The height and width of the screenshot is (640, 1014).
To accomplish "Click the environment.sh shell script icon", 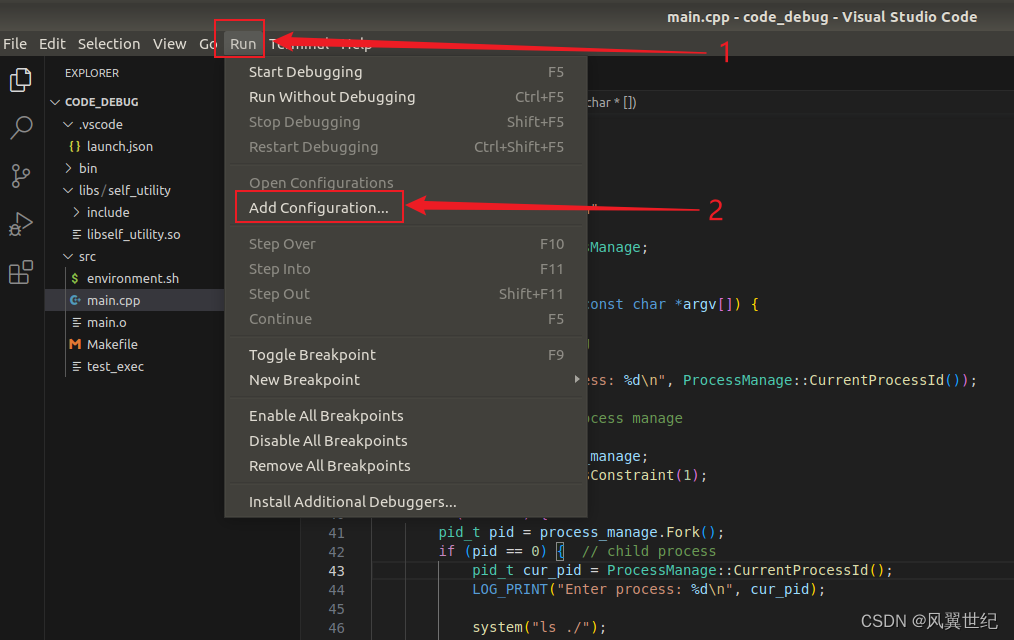I will coord(75,279).
